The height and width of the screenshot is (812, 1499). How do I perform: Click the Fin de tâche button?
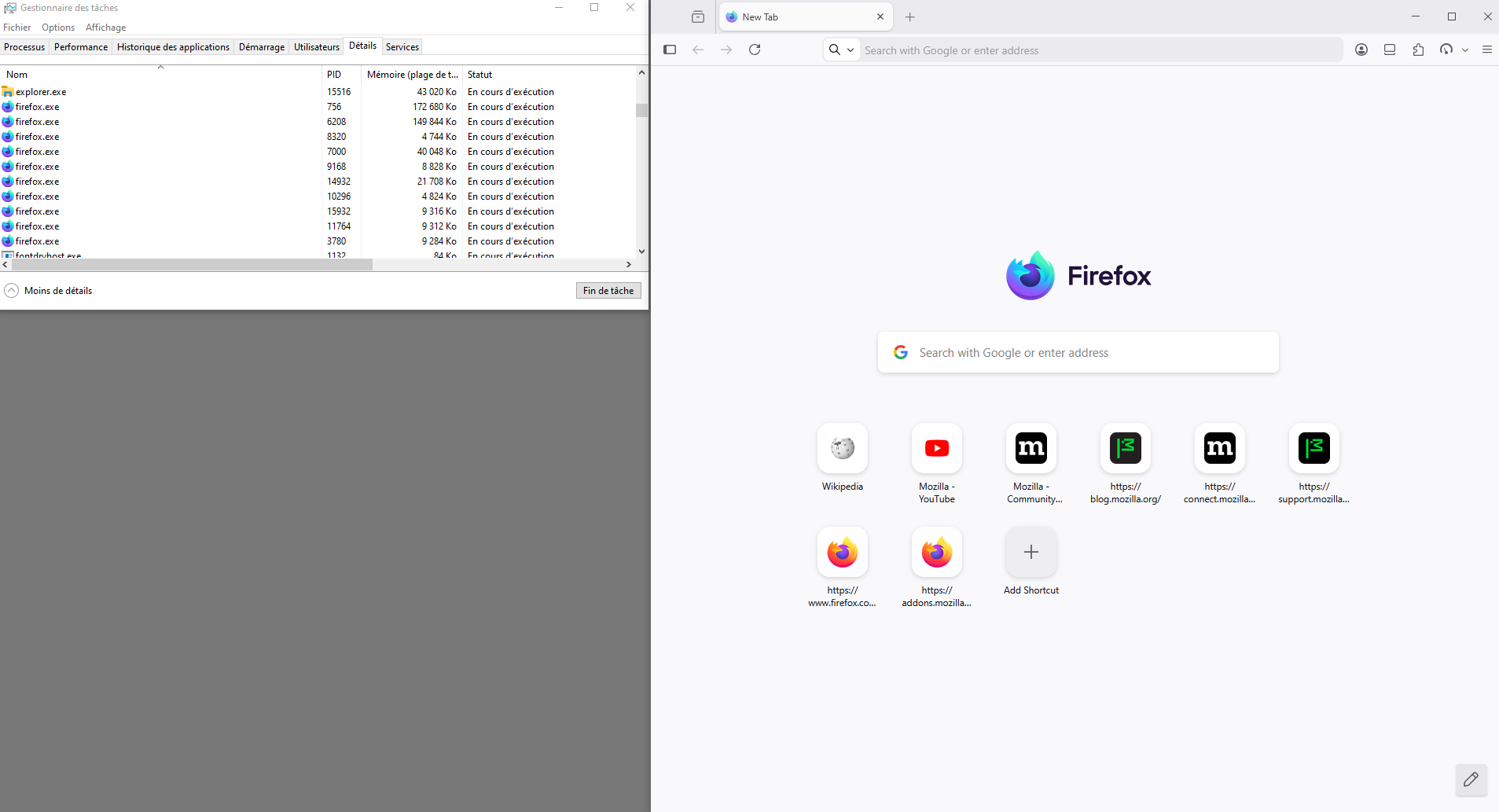[608, 291]
